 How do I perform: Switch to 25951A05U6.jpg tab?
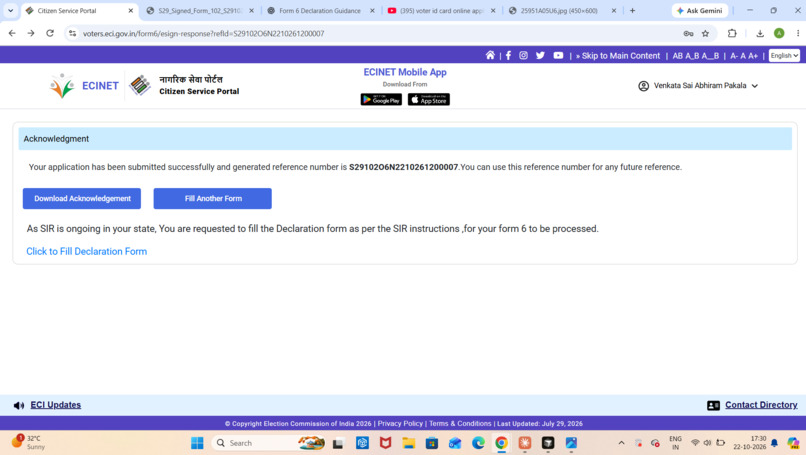559,10
